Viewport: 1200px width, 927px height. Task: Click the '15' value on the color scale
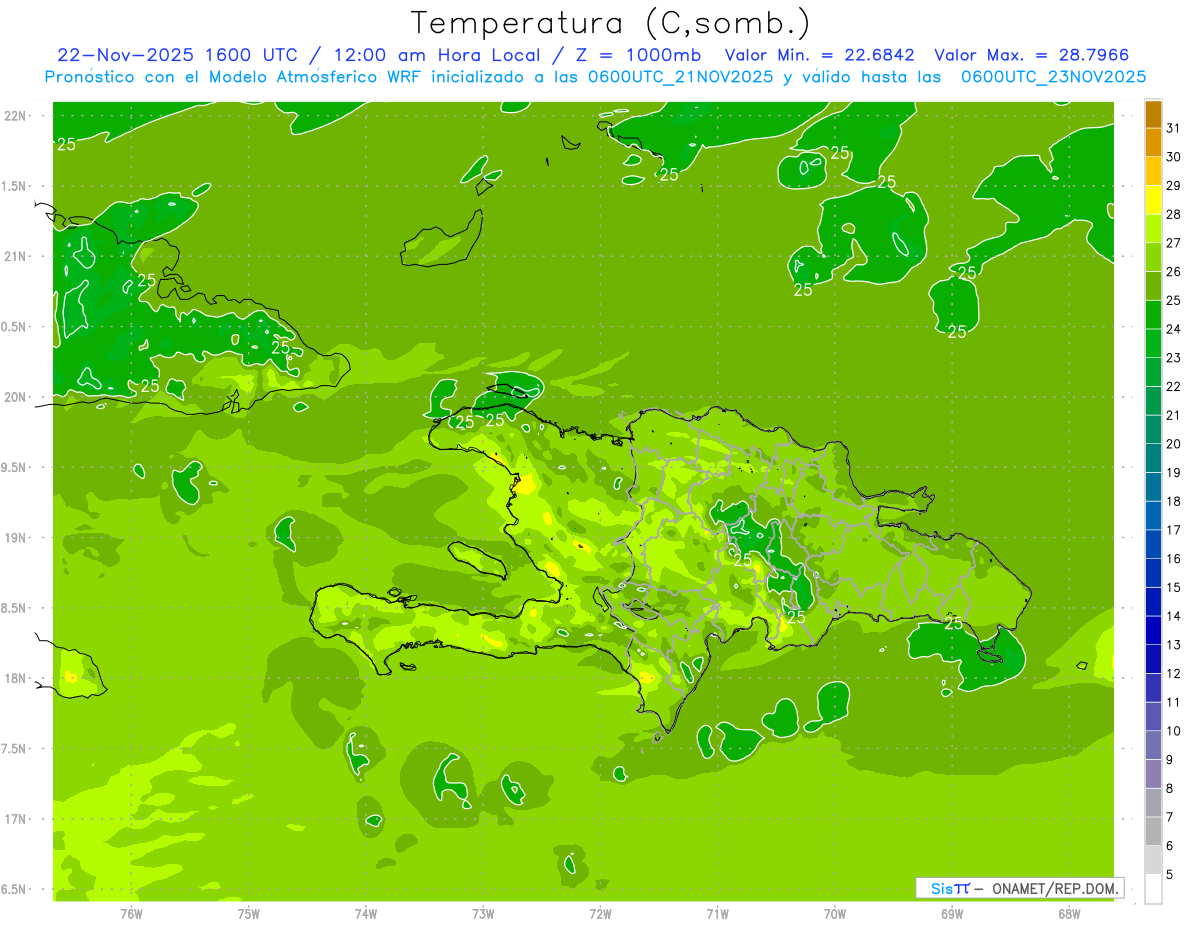pos(1174,588)
